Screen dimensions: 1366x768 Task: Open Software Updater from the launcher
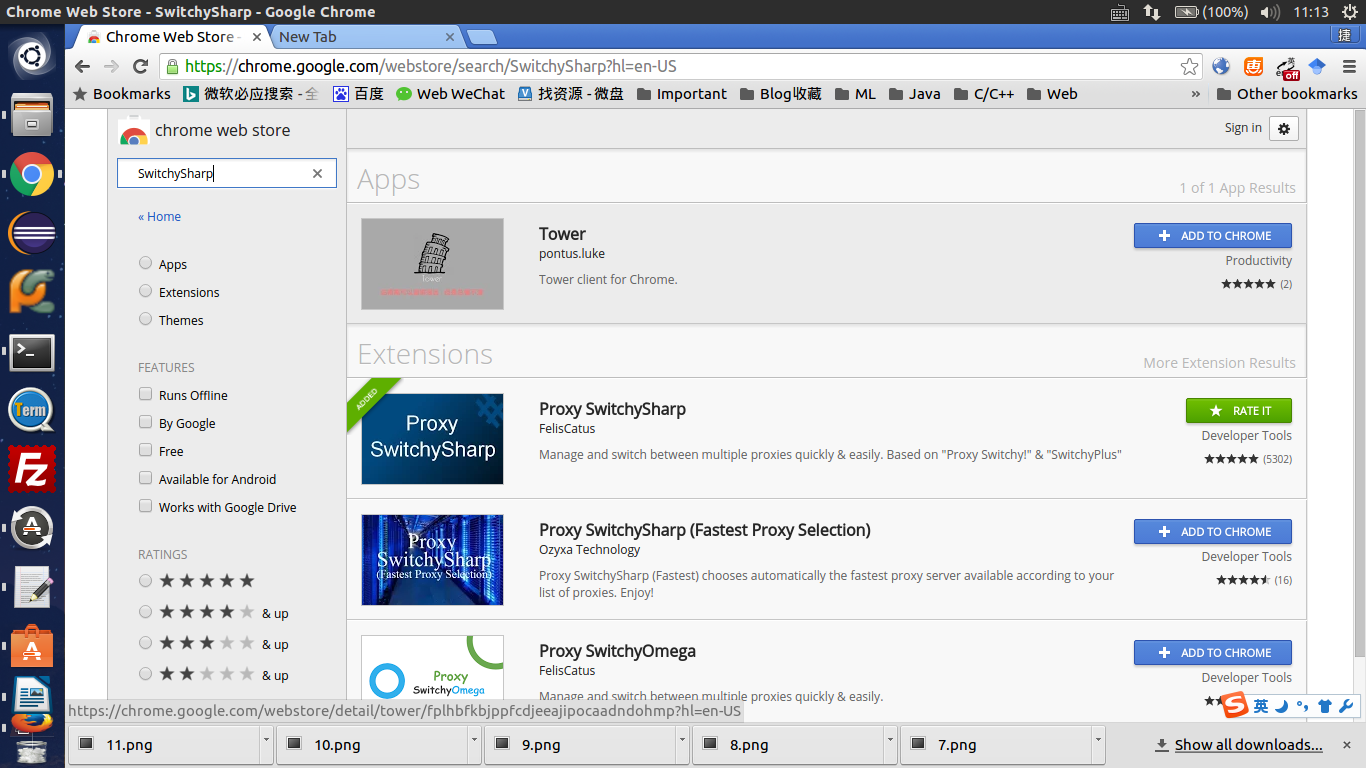point(32,528)
